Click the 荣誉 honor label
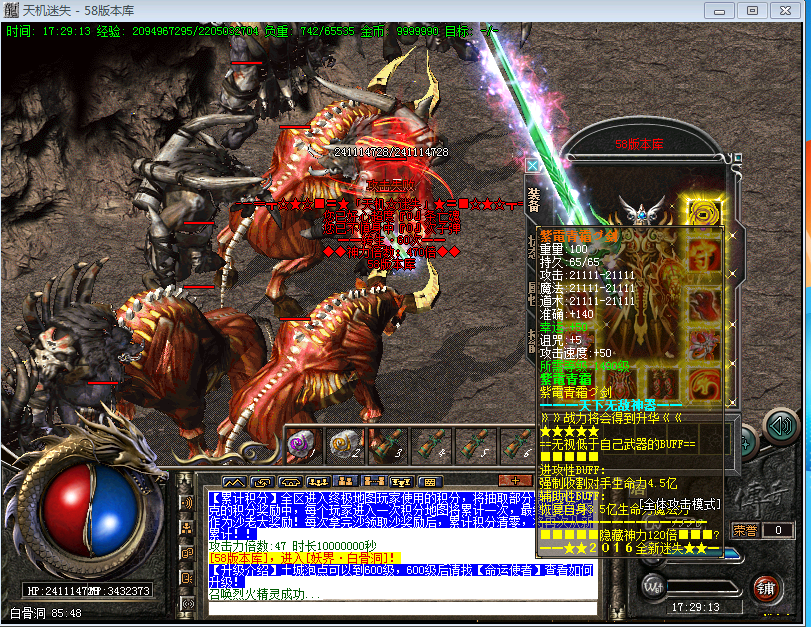 745,530
